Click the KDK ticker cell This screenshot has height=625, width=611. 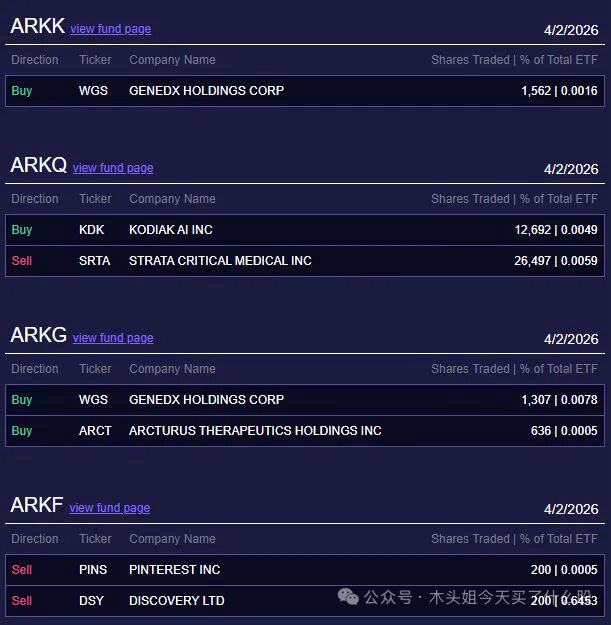coord(92,230)
